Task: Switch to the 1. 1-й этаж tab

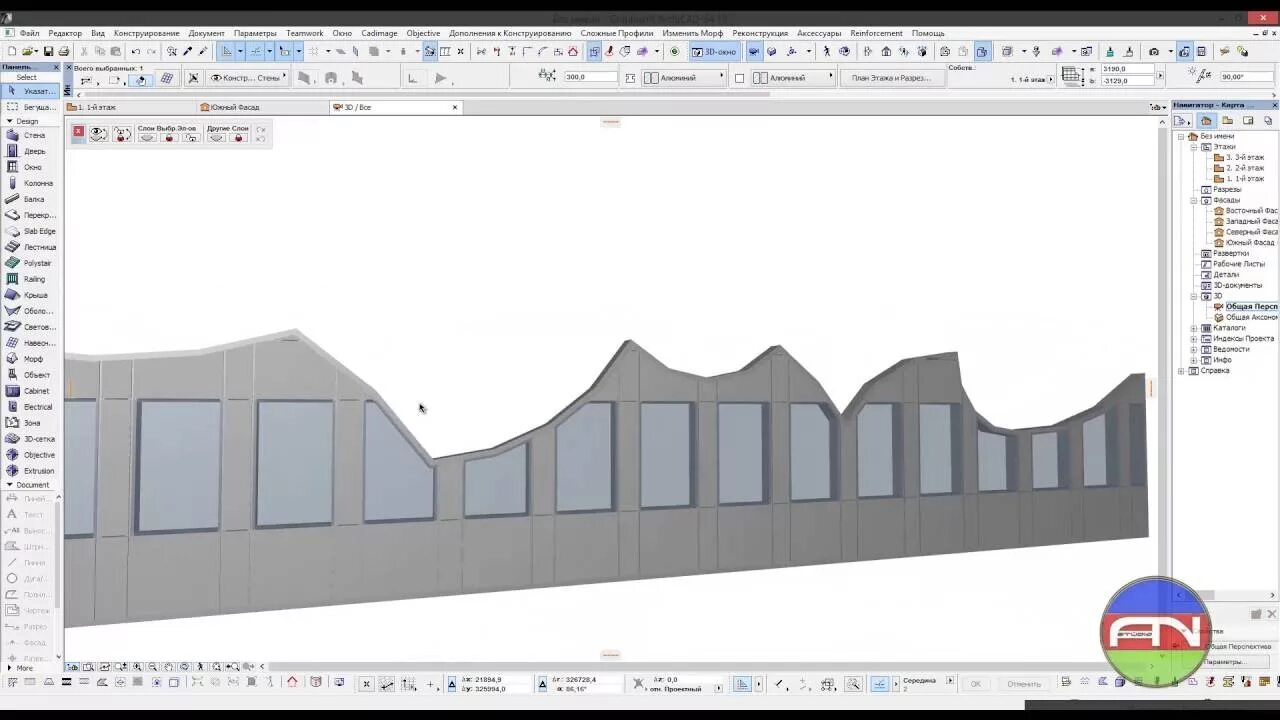Action: click(x=130, y=107)
